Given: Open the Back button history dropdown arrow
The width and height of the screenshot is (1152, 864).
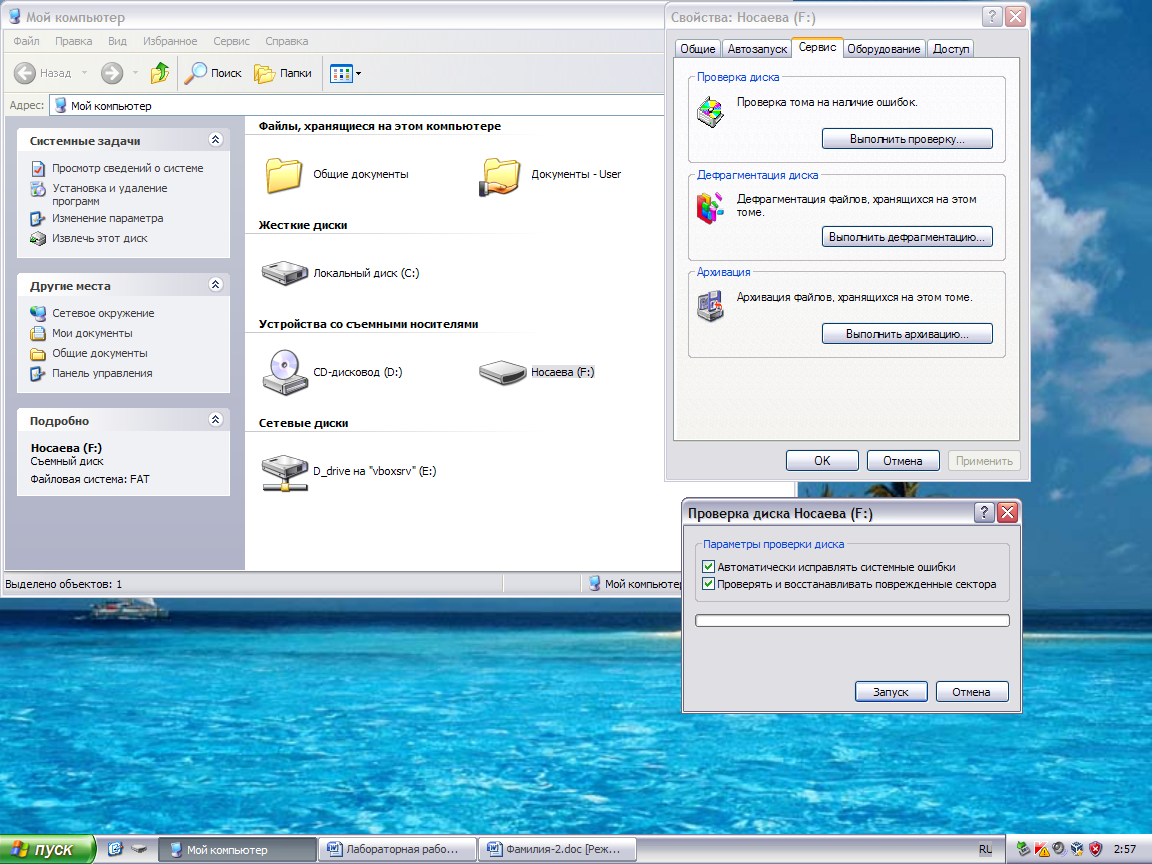Looking at the screenshot, I should 84,73.
